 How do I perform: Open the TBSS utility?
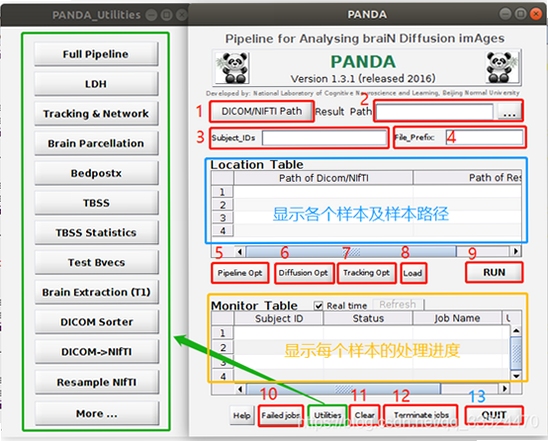coord(96,203)
